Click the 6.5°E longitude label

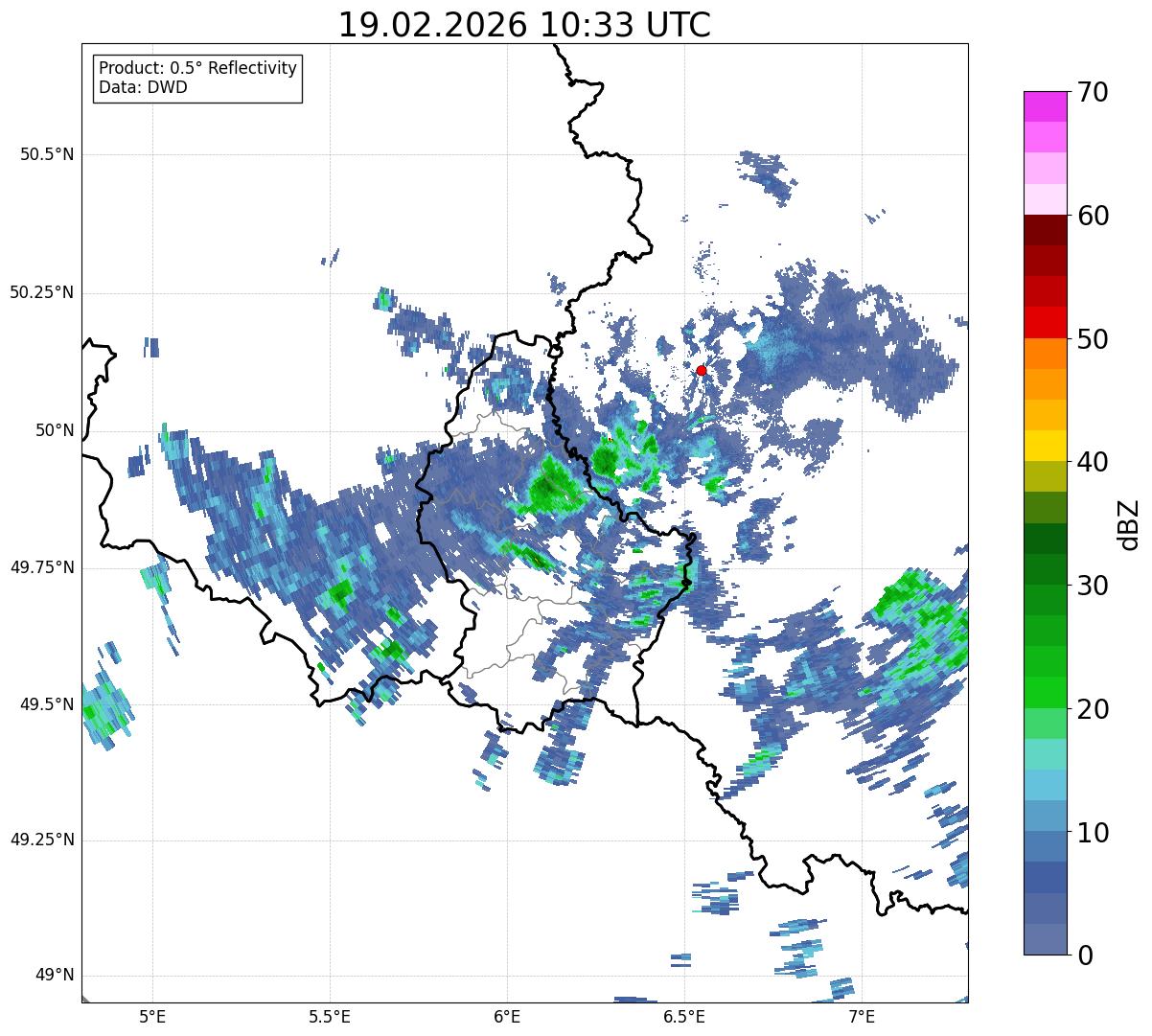tap(684, 1016)
